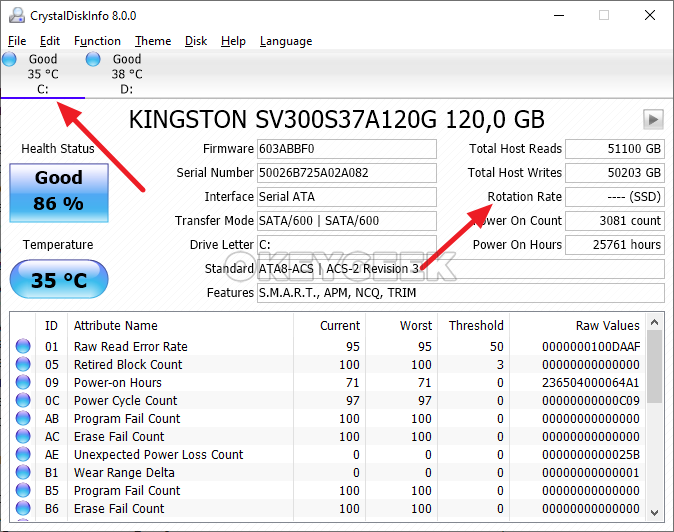Switch to the C: disk tab
Image resolution: width=674 pixels, height=532 pixels.
43,74
